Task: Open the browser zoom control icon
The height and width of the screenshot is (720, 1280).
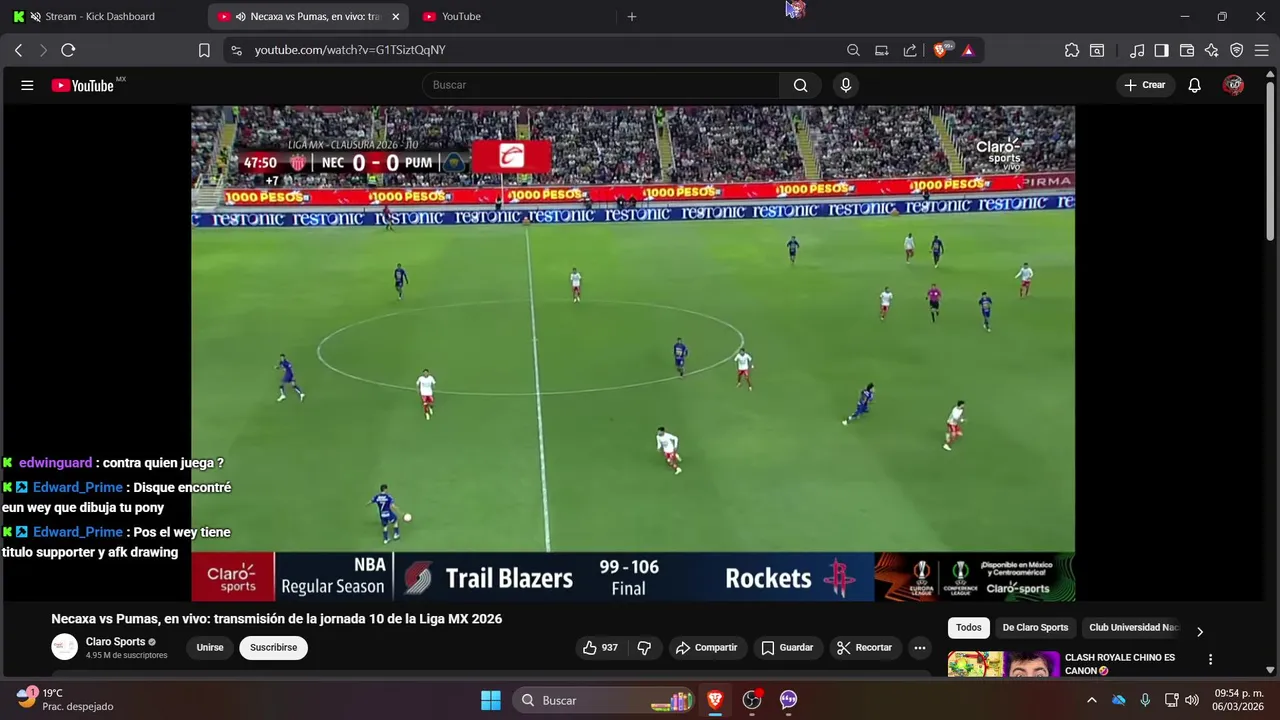Action: pos(853,50)
